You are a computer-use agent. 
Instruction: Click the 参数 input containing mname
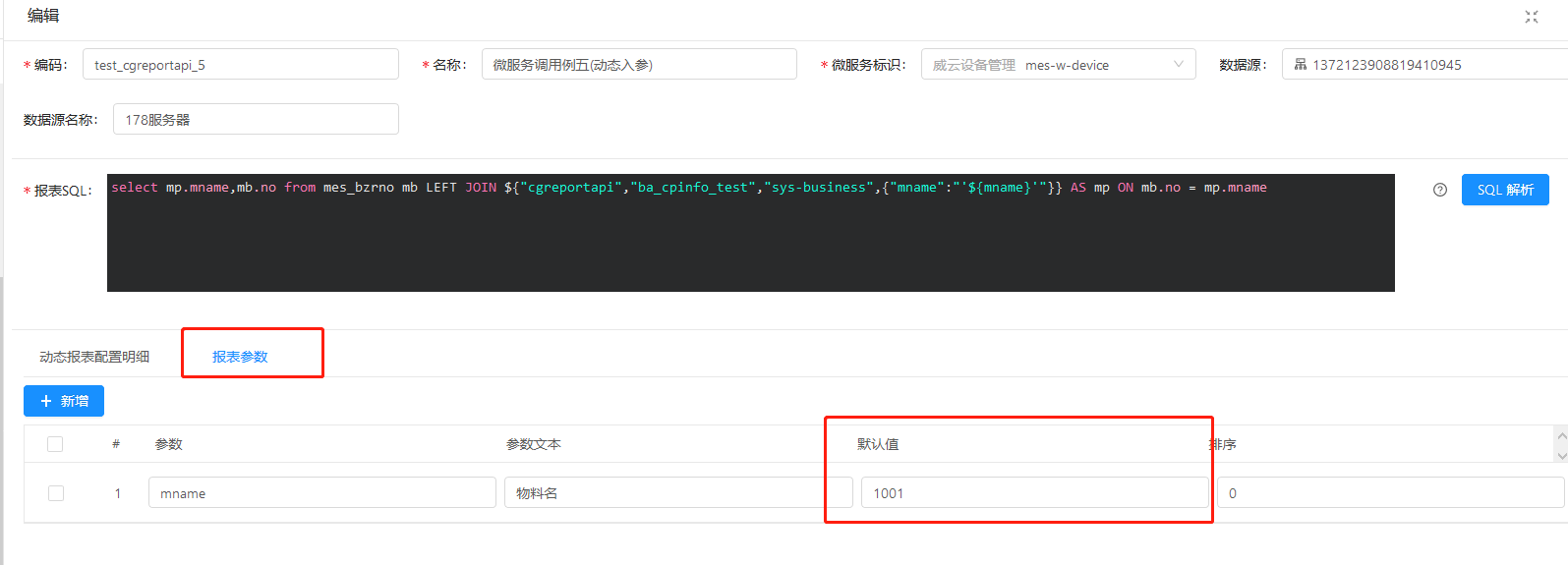point(322,492)
